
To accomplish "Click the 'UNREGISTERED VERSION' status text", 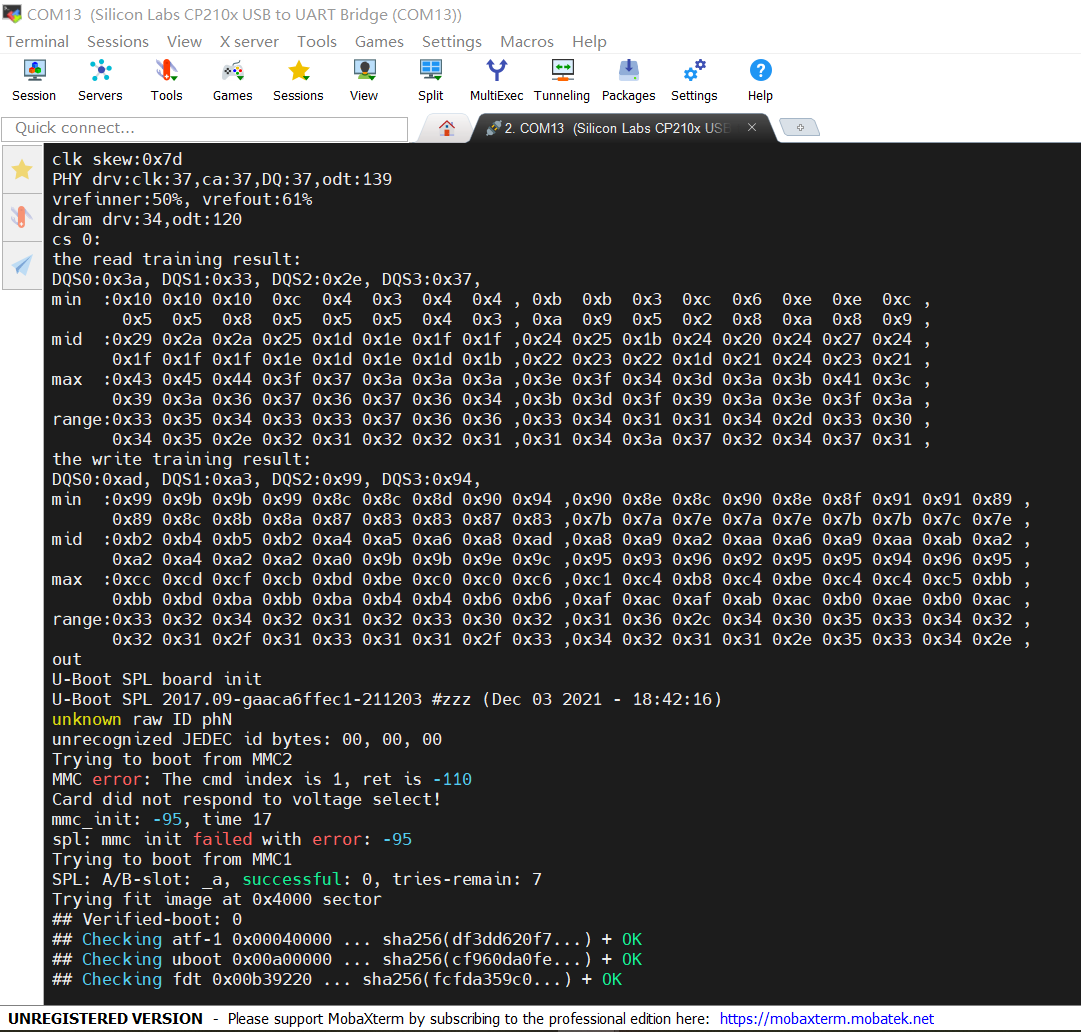I will coord(105,1019).
